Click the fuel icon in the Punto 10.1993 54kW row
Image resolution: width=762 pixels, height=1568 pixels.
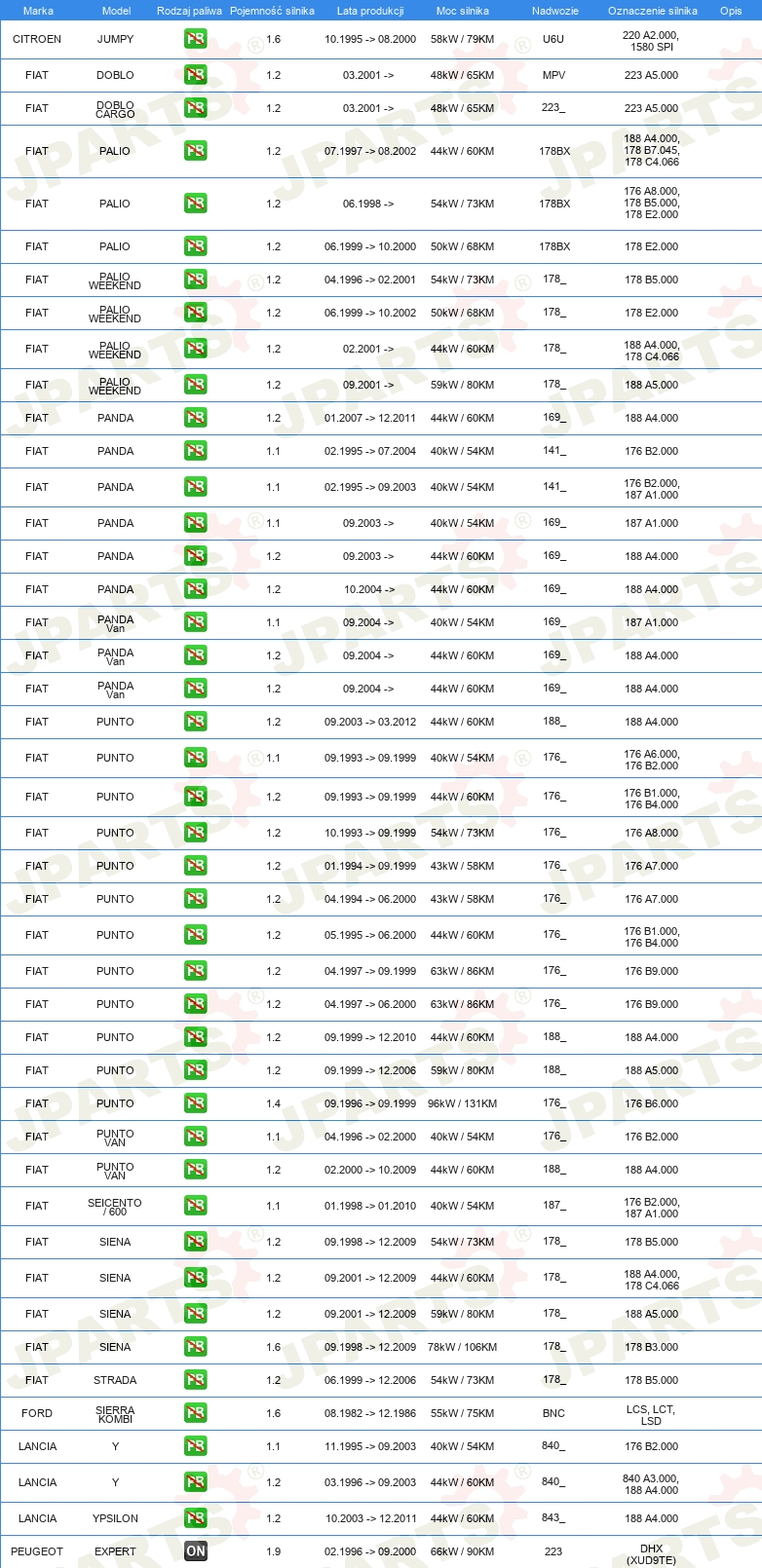click(196, 833)
